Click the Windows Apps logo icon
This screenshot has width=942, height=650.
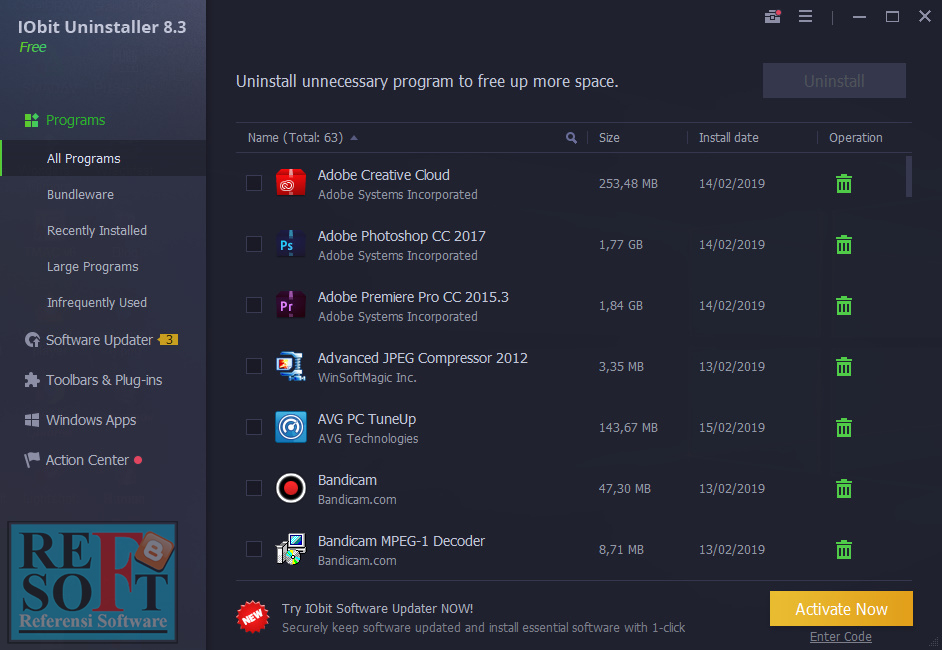click(x=32, y=420)
